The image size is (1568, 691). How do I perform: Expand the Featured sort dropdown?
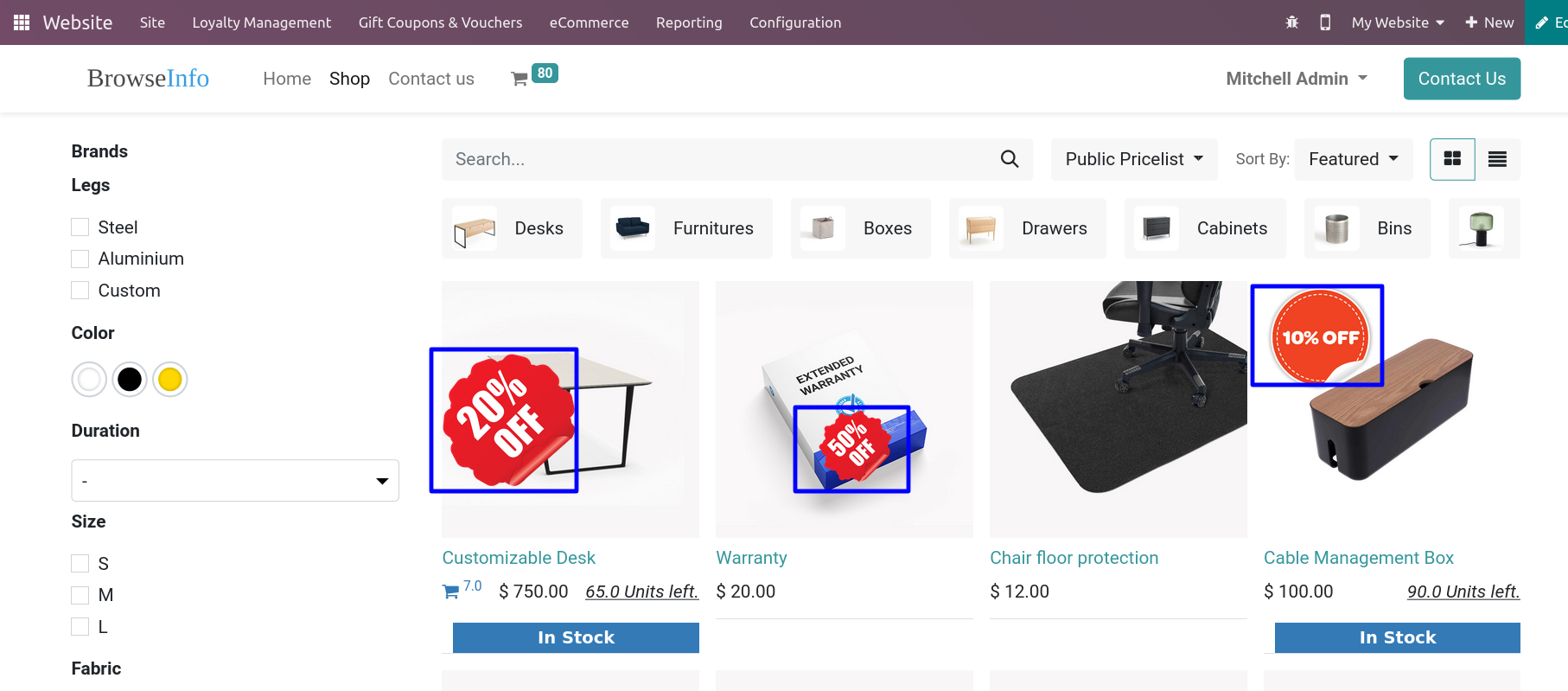point(1353,159)
